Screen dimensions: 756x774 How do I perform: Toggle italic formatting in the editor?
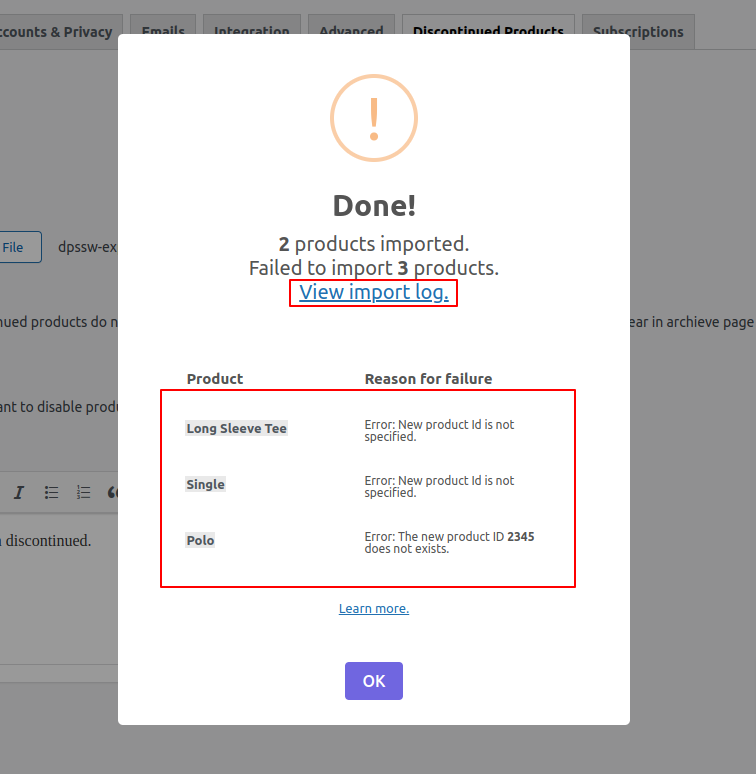(19, 492)
